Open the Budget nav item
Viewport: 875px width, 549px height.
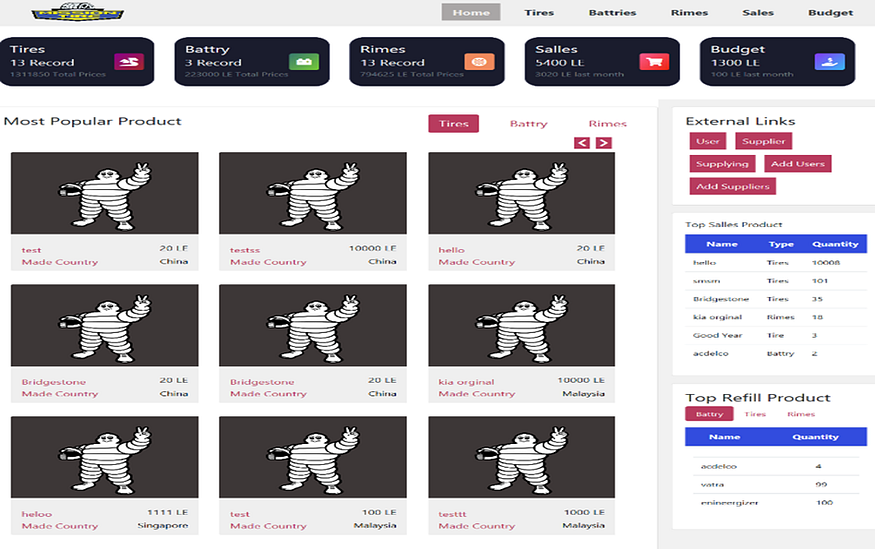point(830,12)
